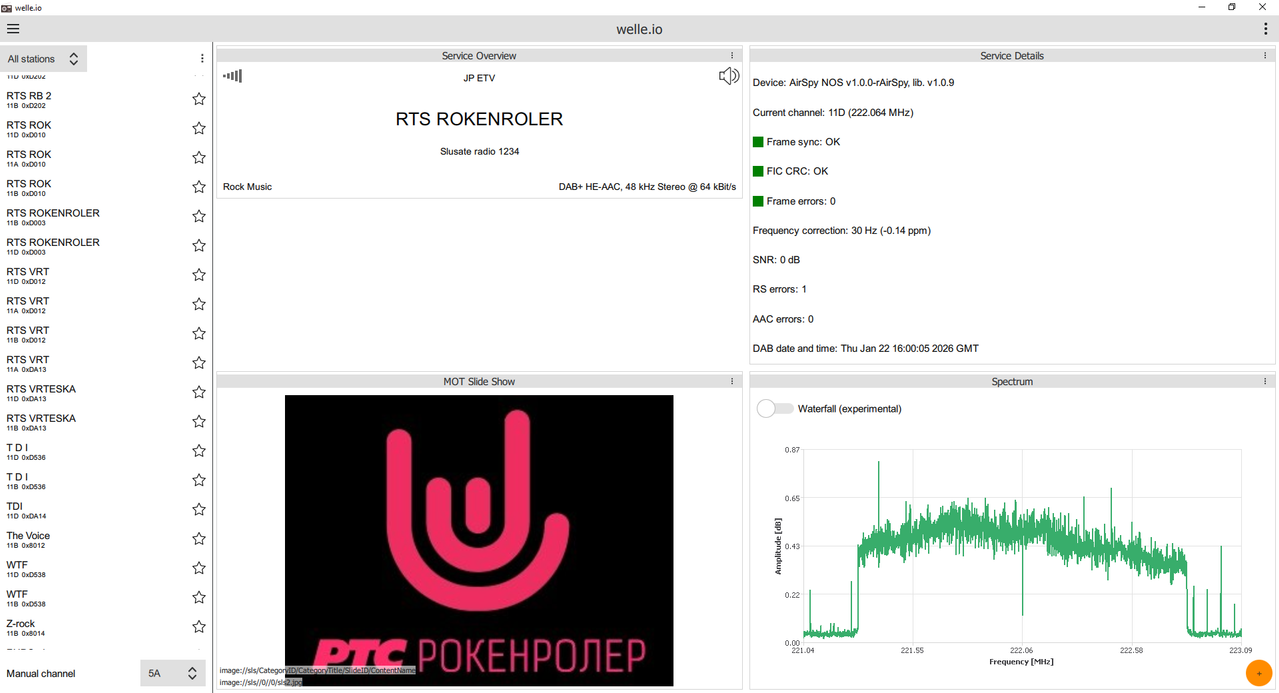
Task: Star RTS VRT station 11A 0xD012
Action: [199, 304]
